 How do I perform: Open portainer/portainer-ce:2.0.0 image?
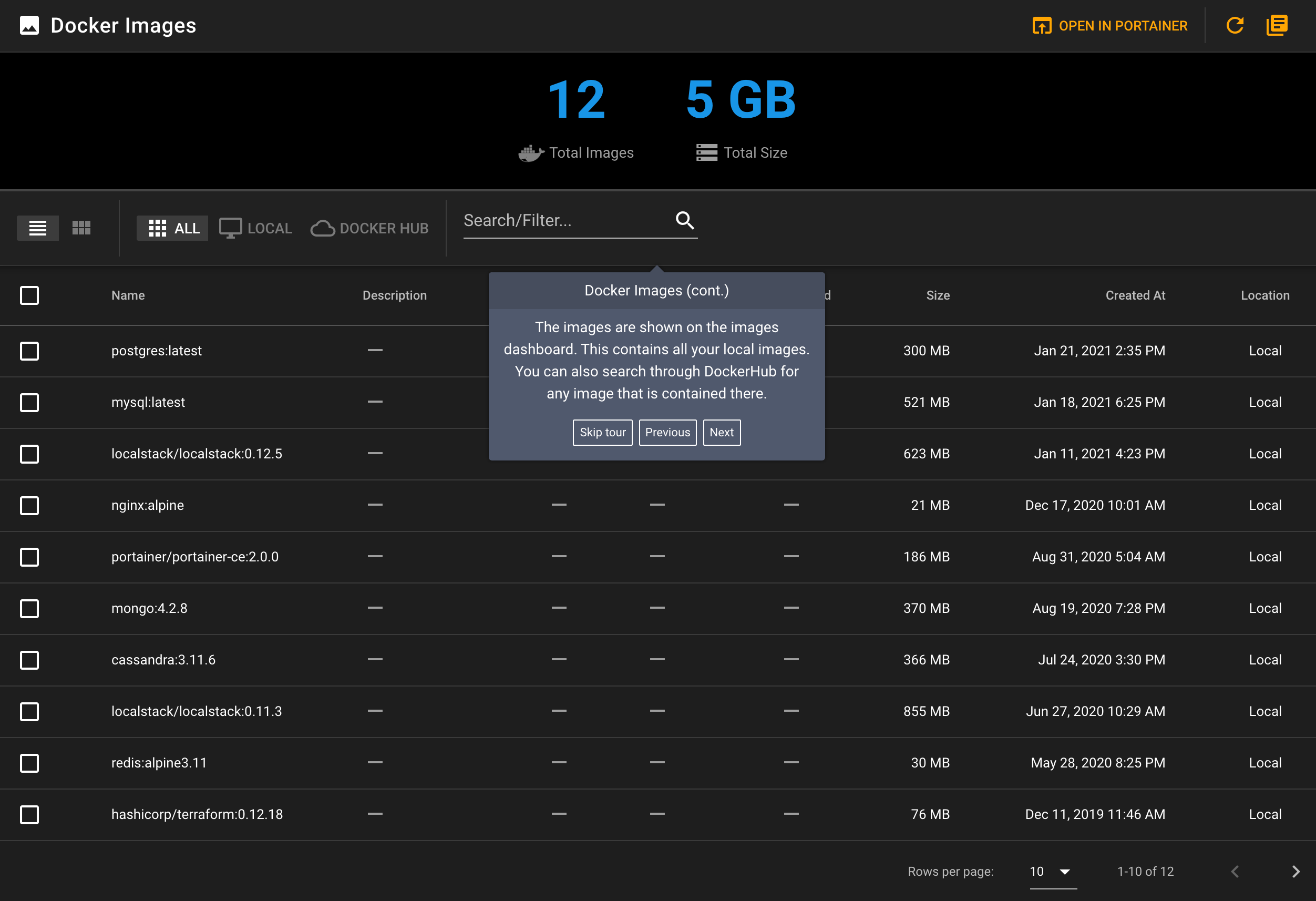(195, 557)
